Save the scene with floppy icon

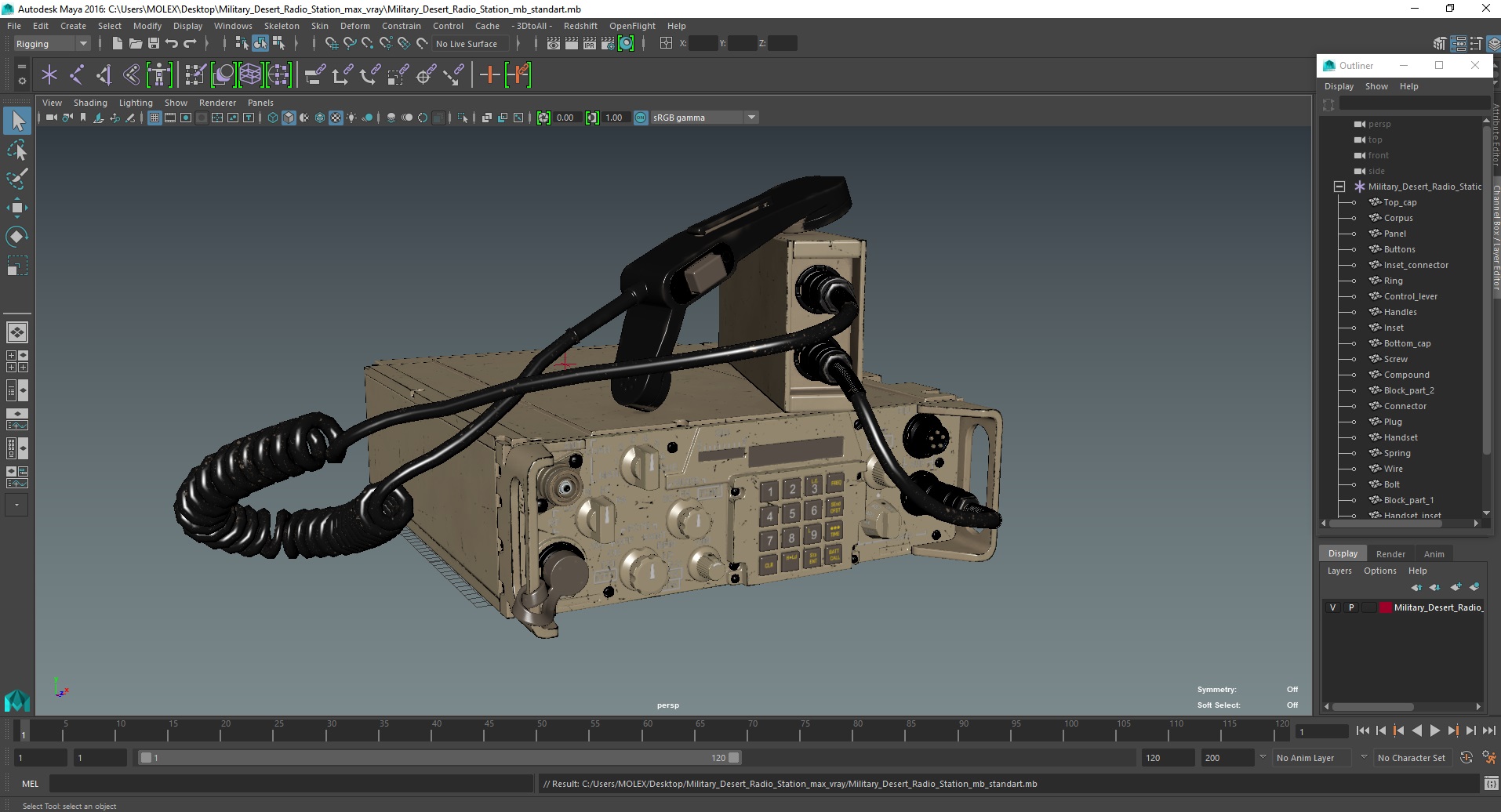tap(154, 44)
